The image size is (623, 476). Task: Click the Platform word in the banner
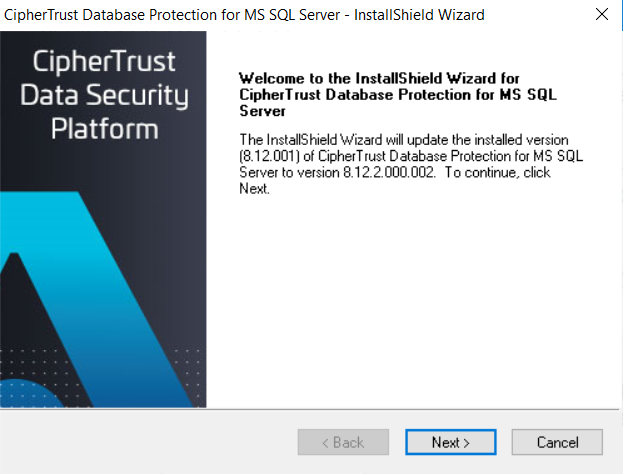pyautogui.click(x=104, y=129)
